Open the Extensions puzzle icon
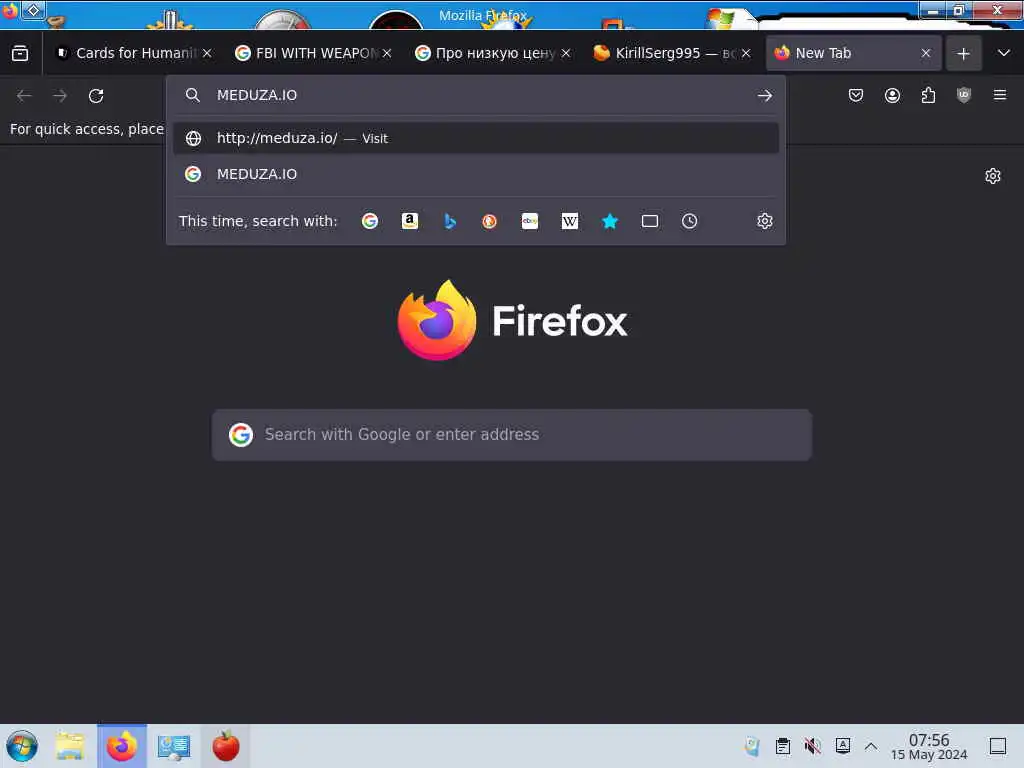 tap(928, 95)
